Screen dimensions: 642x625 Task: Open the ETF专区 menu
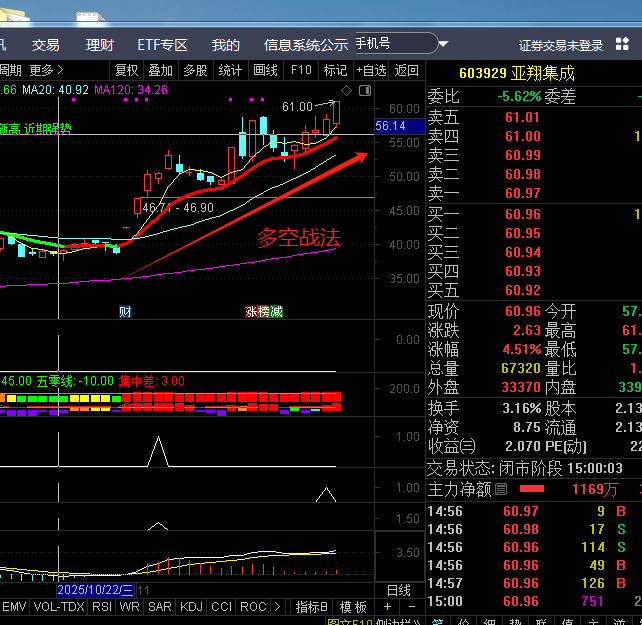162,45
